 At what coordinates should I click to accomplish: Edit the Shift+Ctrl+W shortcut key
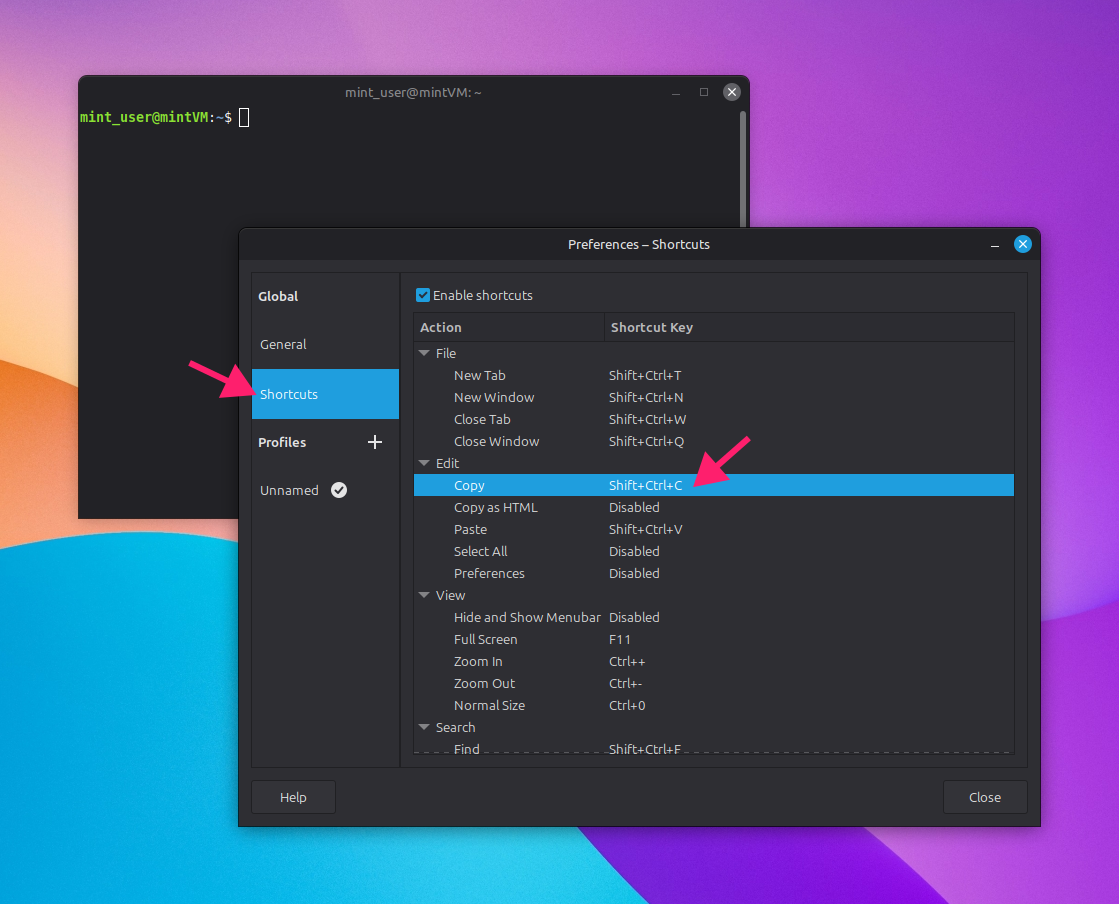pyautogui.click(x=647, y=420)
